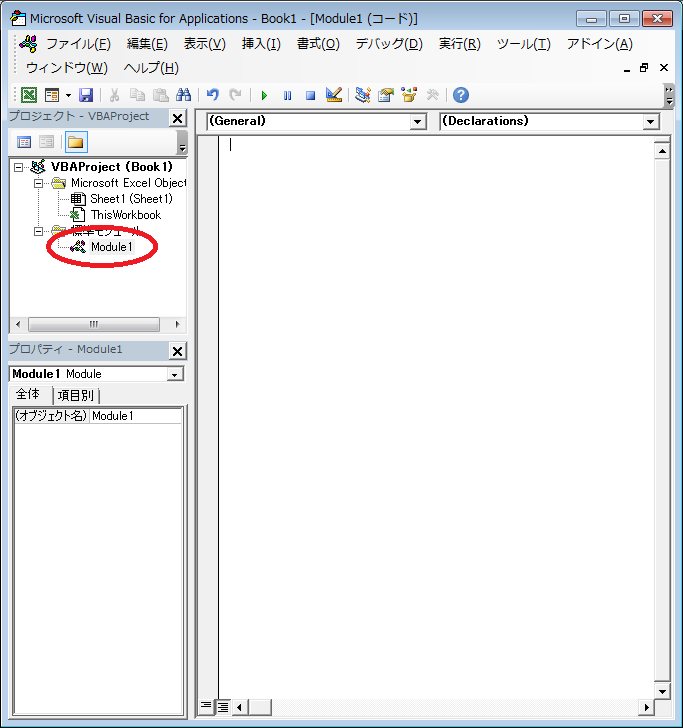Toggle Folders view in Project pane
The height and width of the screenshot is (728, 683).
pyautogui.click(x=76, y=142)
